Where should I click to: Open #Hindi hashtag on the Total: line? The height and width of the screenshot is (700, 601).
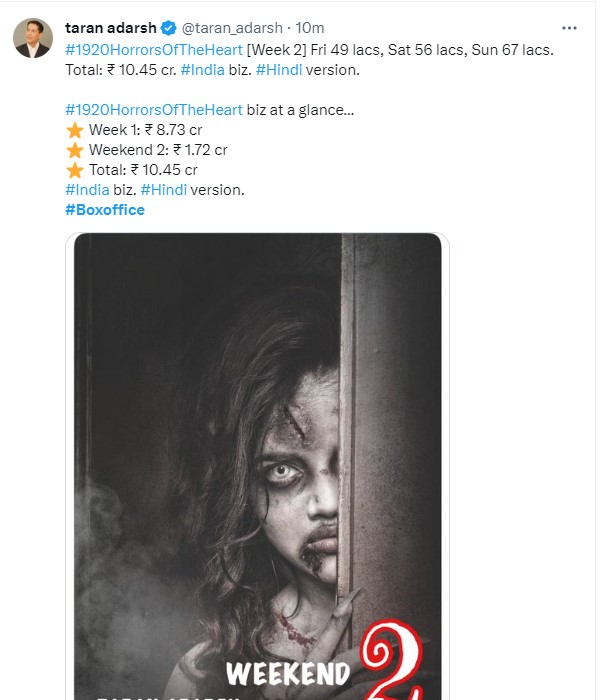coord(279,70)
